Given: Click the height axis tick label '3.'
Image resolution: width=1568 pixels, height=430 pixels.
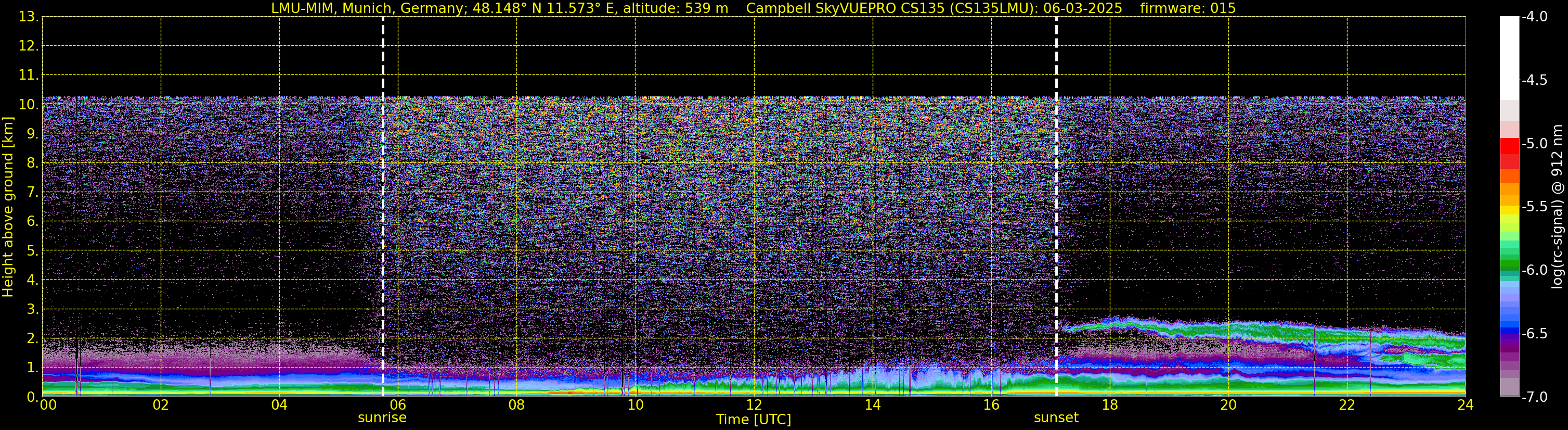Looking at the screenshot, I should tap(32, 309).
